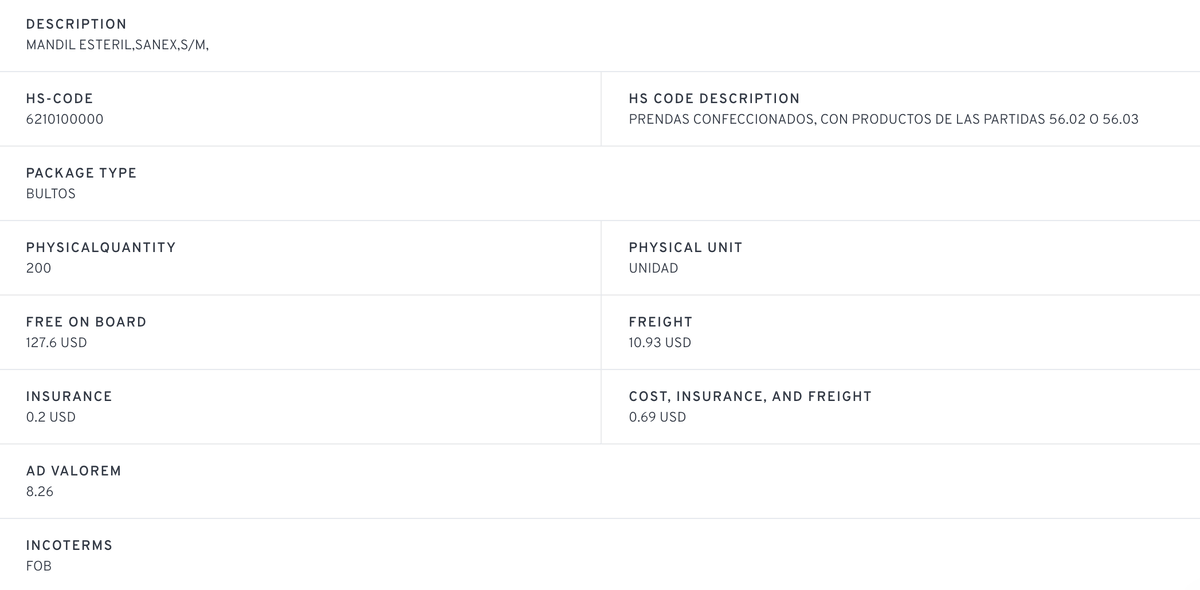Click the HS CODE DESCRIPTION label
This screenshot has height=590, width=1200.
point(714,99)
